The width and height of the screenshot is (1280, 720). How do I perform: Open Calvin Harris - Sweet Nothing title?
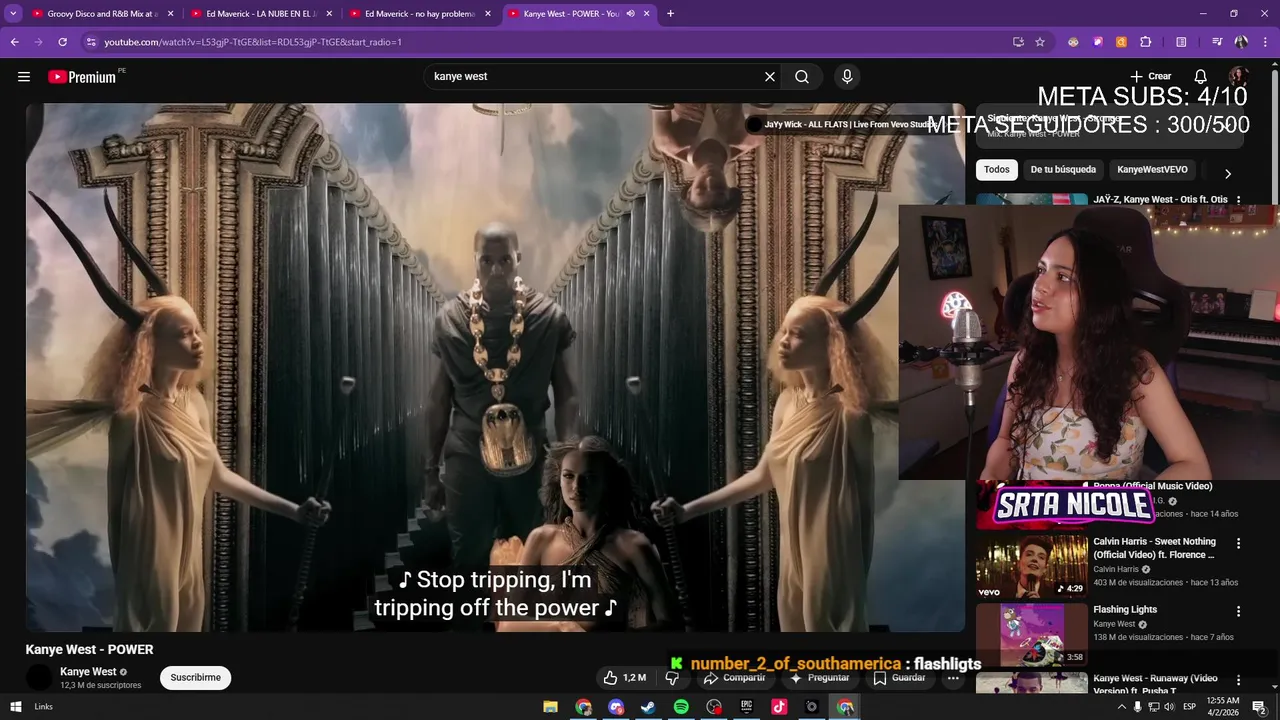1154,548
